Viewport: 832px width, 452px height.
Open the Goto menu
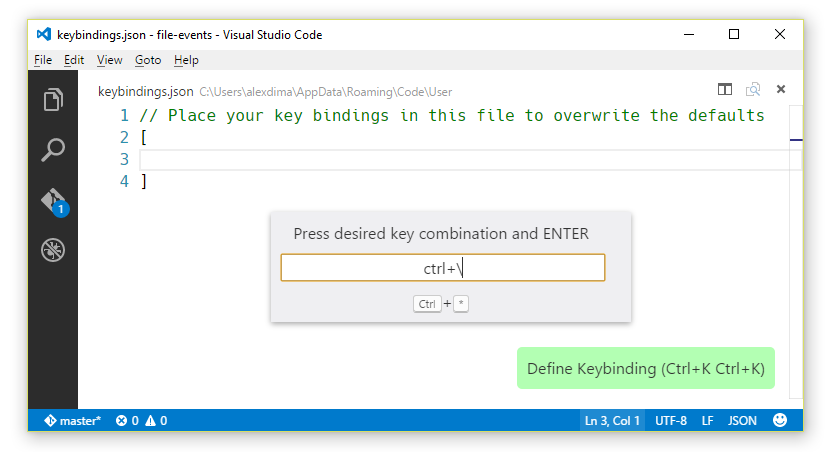point(148,60)
